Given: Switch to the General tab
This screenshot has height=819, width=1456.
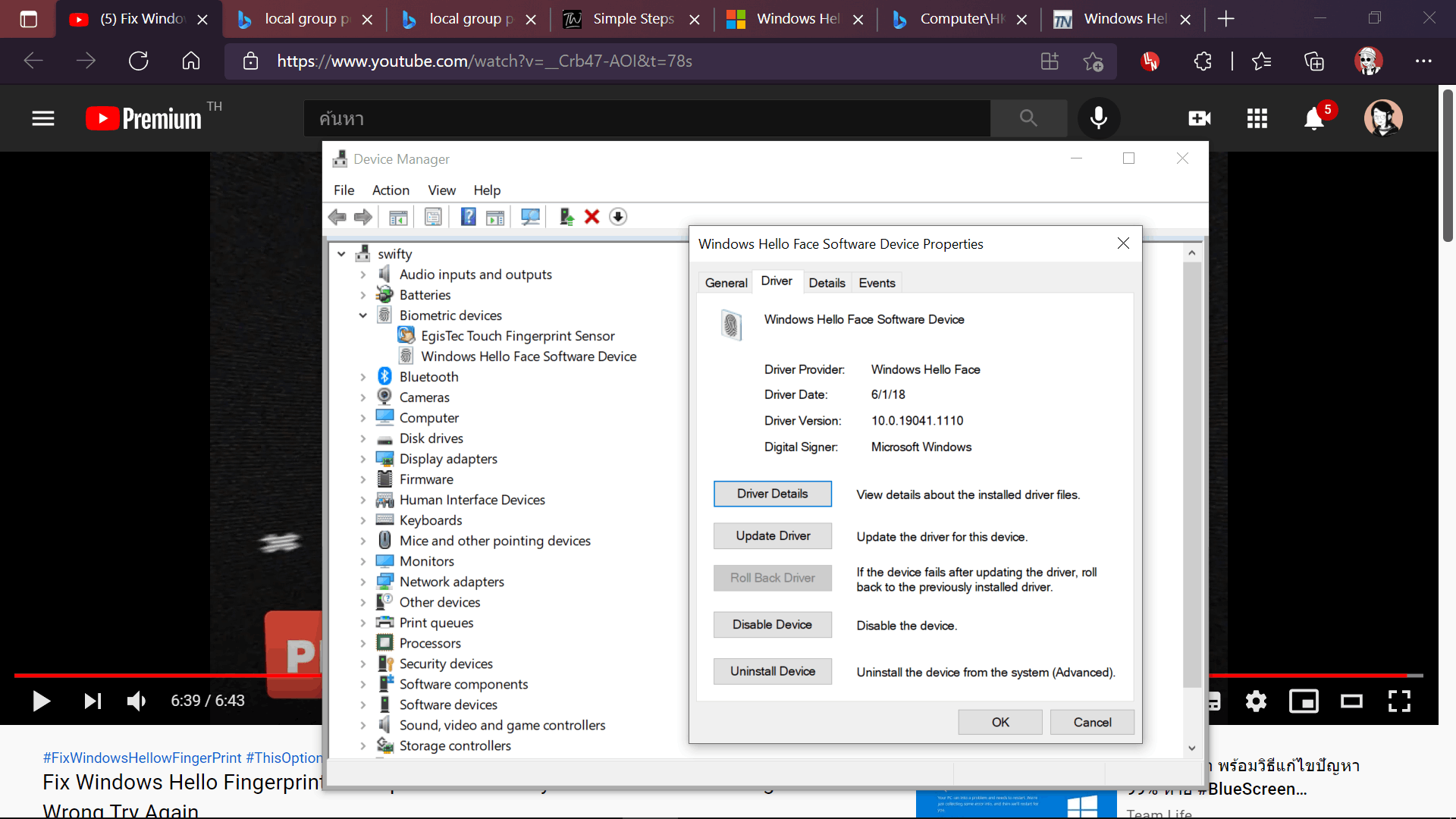Looking at the screenshot, I should (x=726, y=283).
